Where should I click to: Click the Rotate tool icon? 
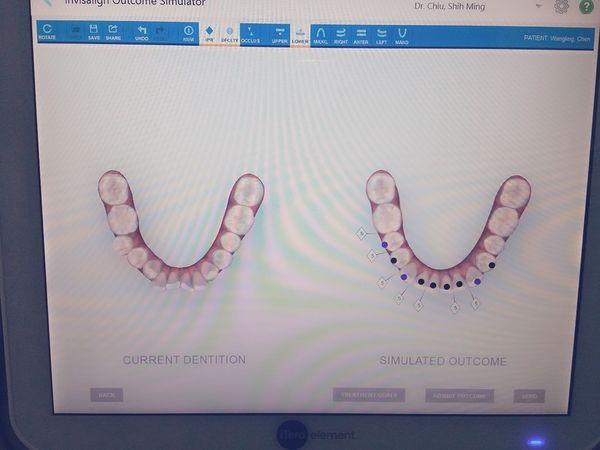point(47,33)
